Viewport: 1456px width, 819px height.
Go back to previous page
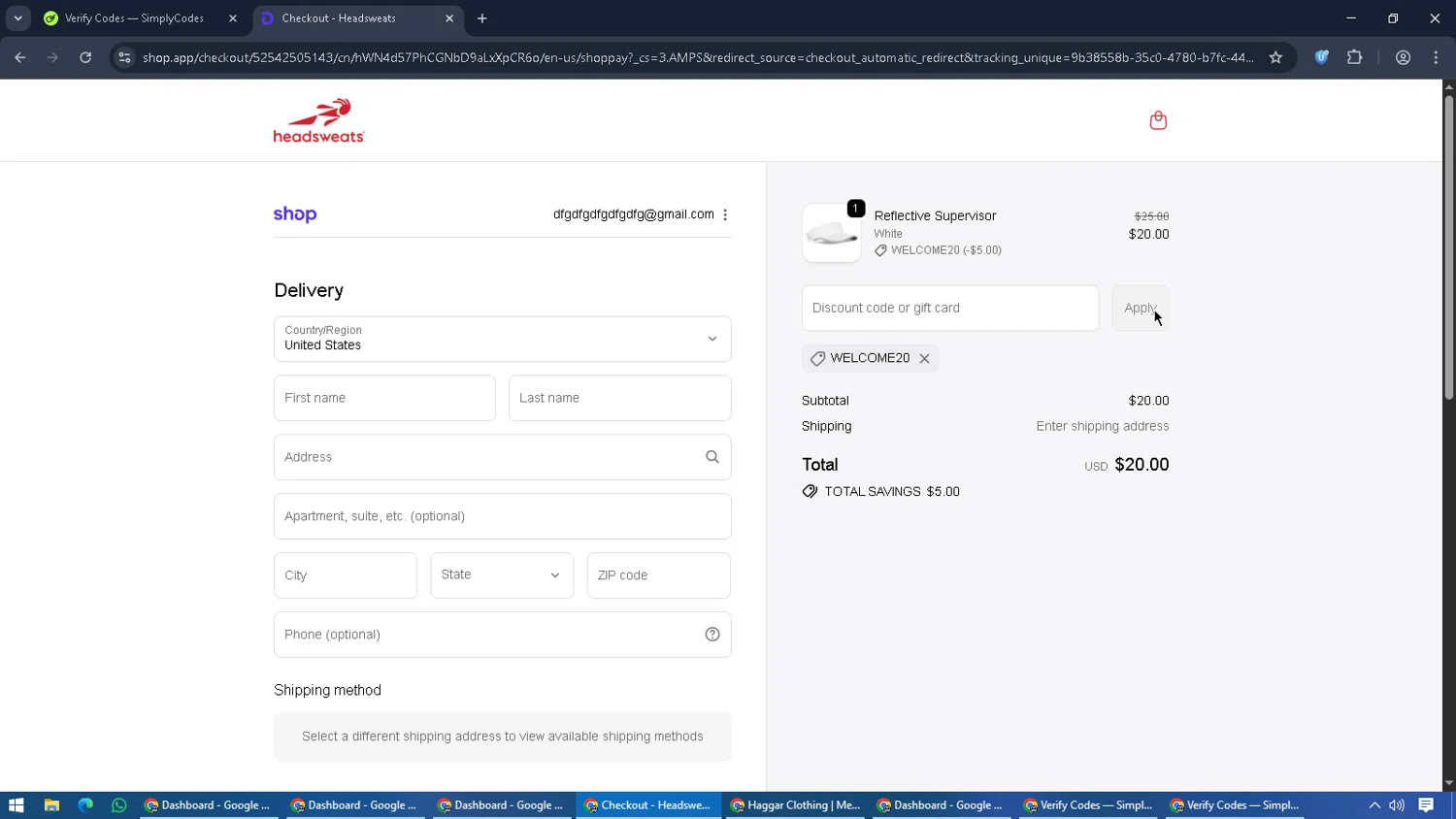pyautogui.click(x=20, y=57)
